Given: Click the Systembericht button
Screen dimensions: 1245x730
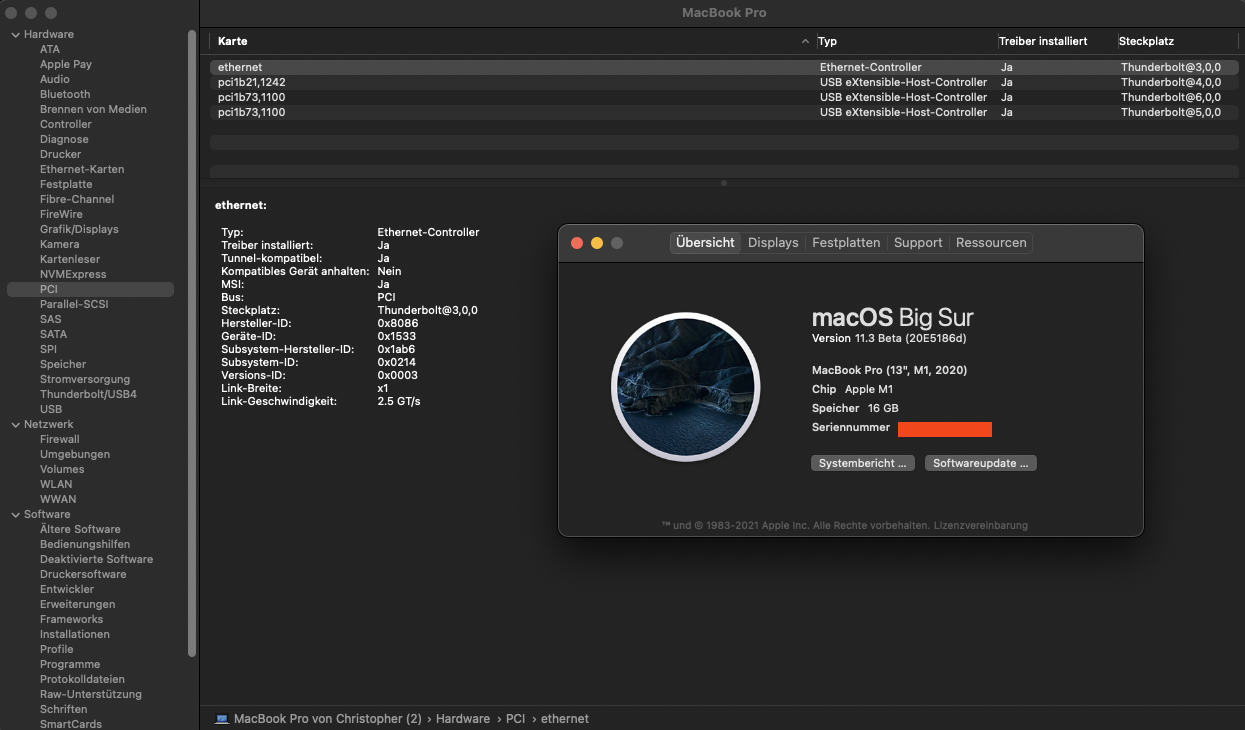Looking at the screenshot, I should (x=863, y=463).
